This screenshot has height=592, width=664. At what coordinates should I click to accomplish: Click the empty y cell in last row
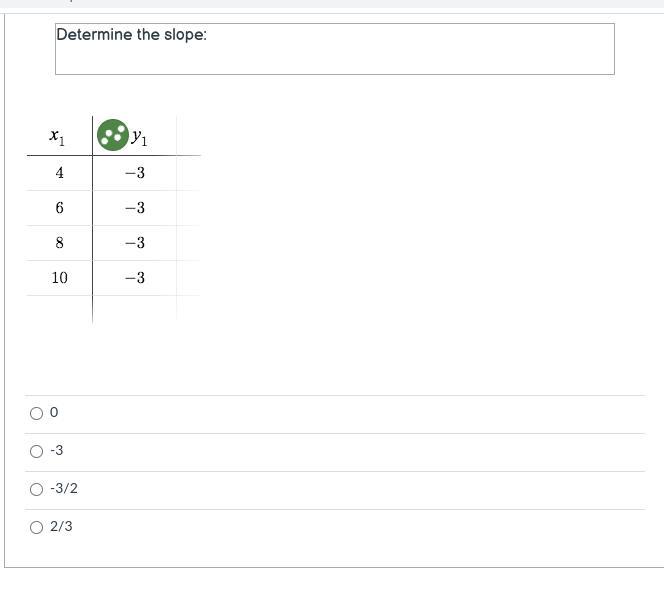tap(135, 309)
